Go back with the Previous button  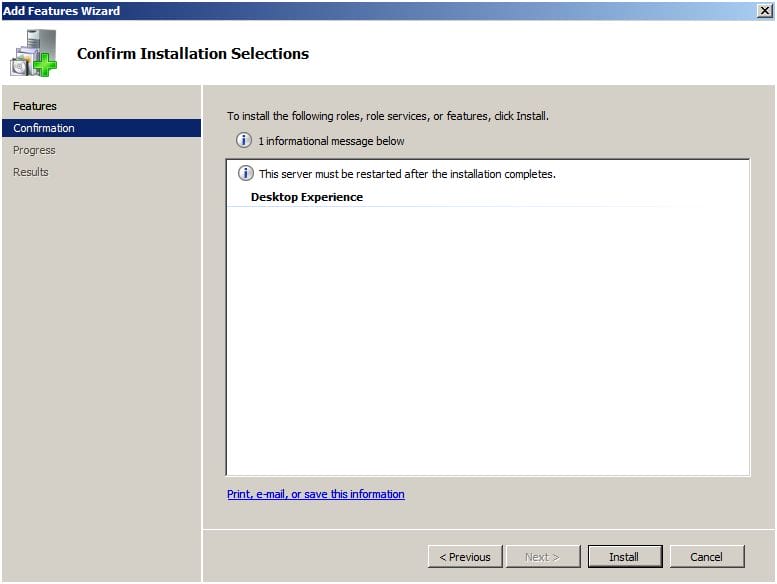click(x=465, y=557)
